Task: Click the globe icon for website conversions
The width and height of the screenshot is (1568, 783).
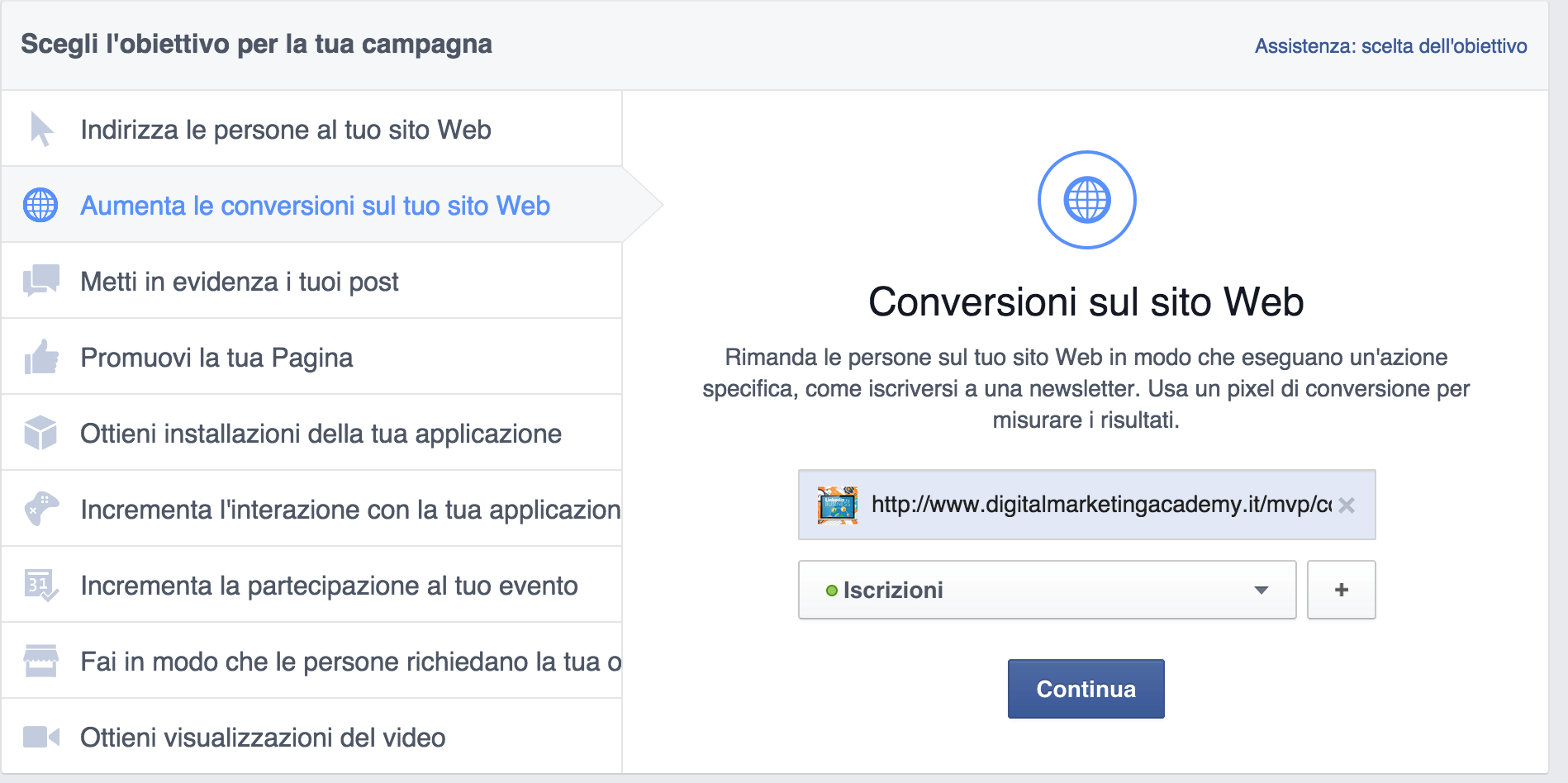Action: [40, 206]
